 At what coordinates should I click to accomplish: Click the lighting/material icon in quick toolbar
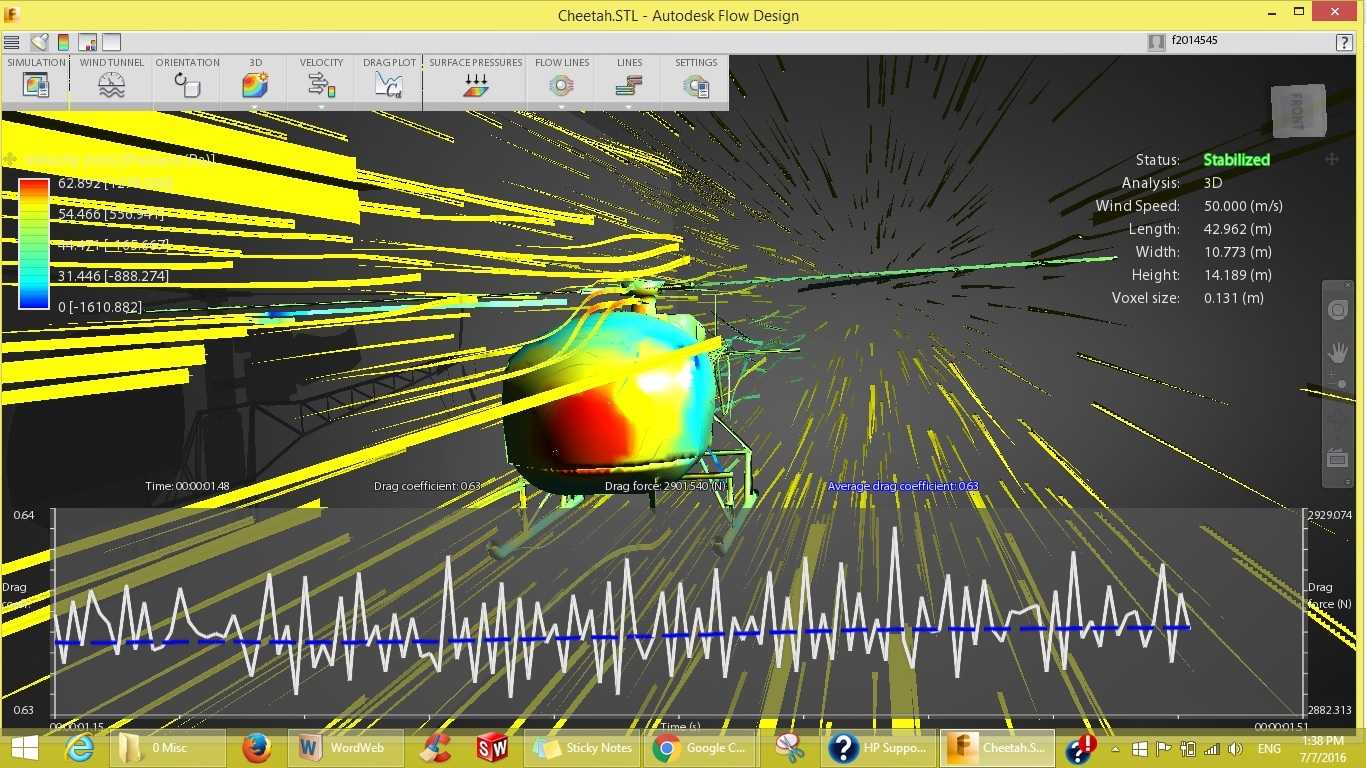point(39,42)
